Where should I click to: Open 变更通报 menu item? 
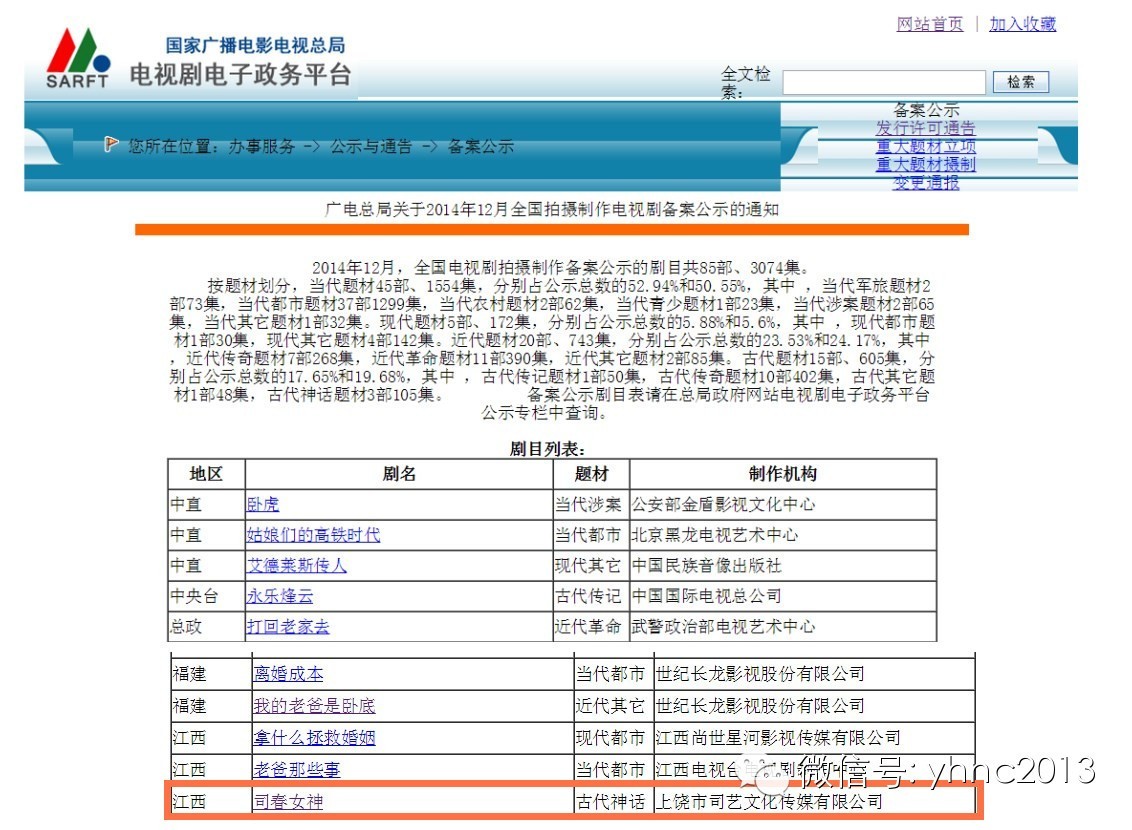point(925,183)
